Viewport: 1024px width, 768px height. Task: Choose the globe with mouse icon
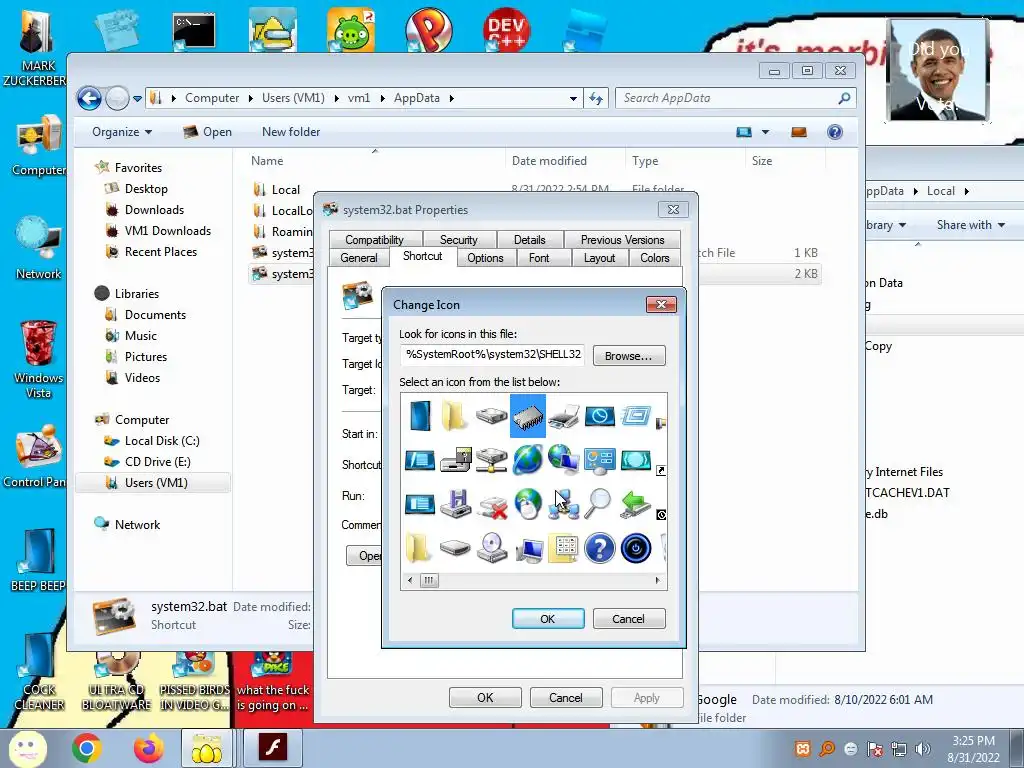tap(528, 504)
